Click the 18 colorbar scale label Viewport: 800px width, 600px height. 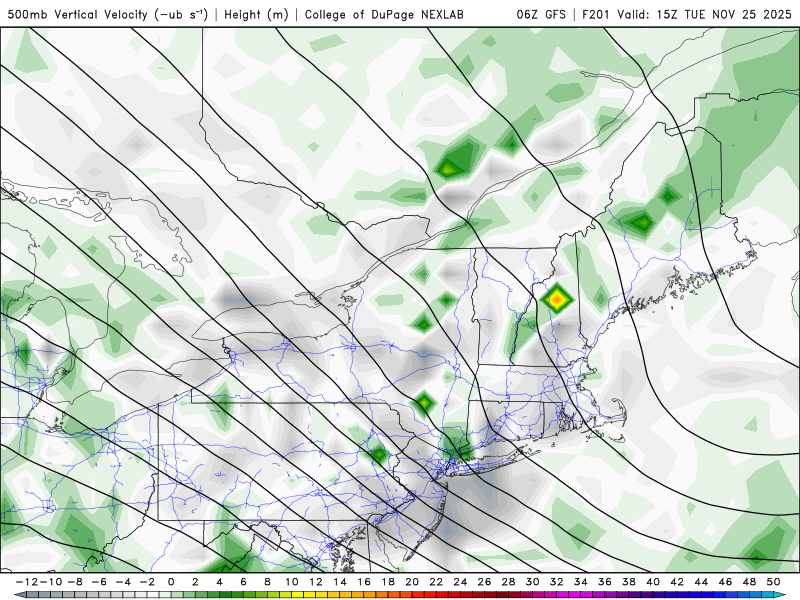(x=388, y=582)
